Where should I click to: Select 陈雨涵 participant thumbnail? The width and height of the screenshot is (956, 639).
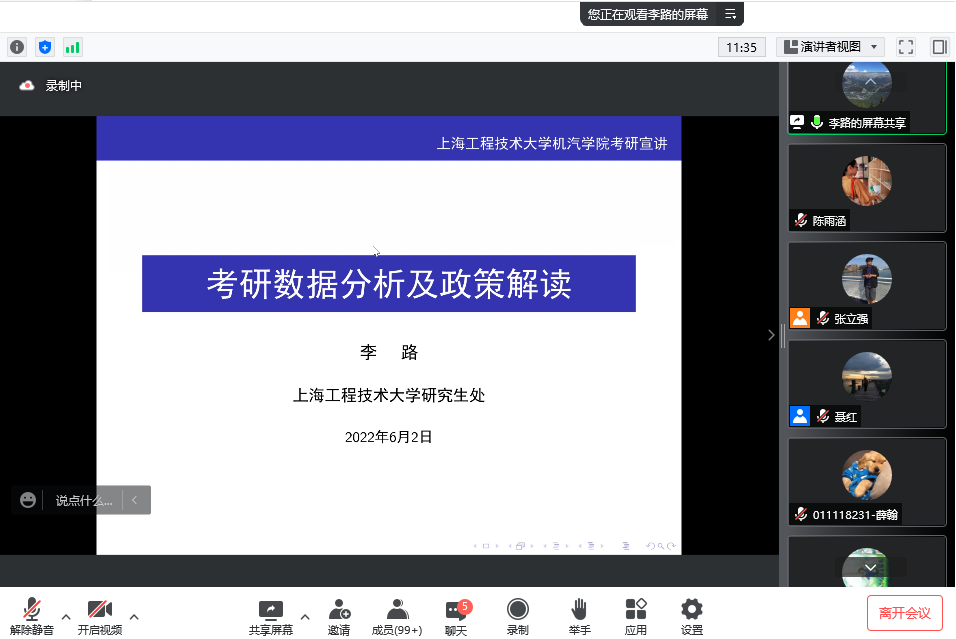[x=867, y=188]
